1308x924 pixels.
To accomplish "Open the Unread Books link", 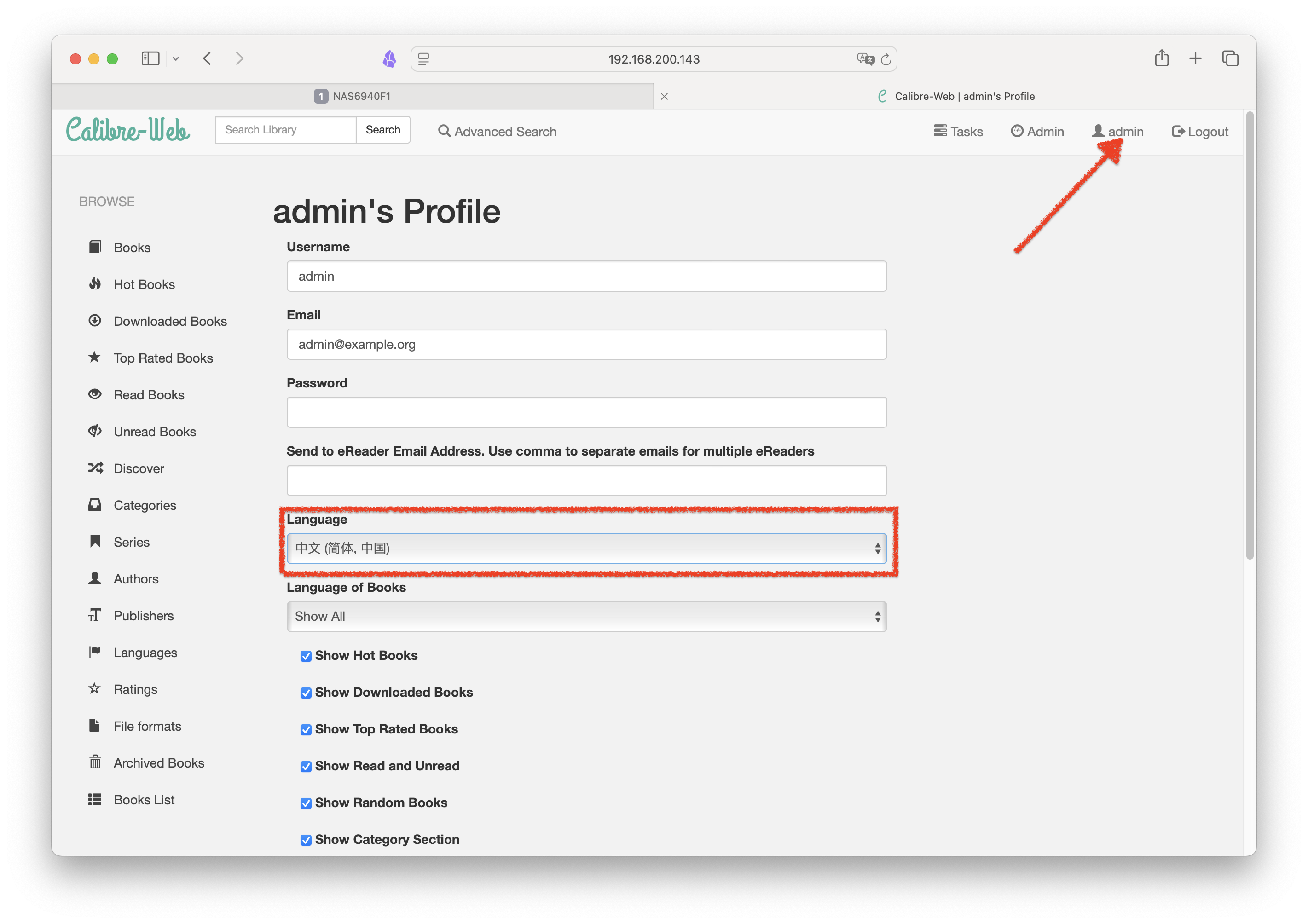I will (154, 432).
